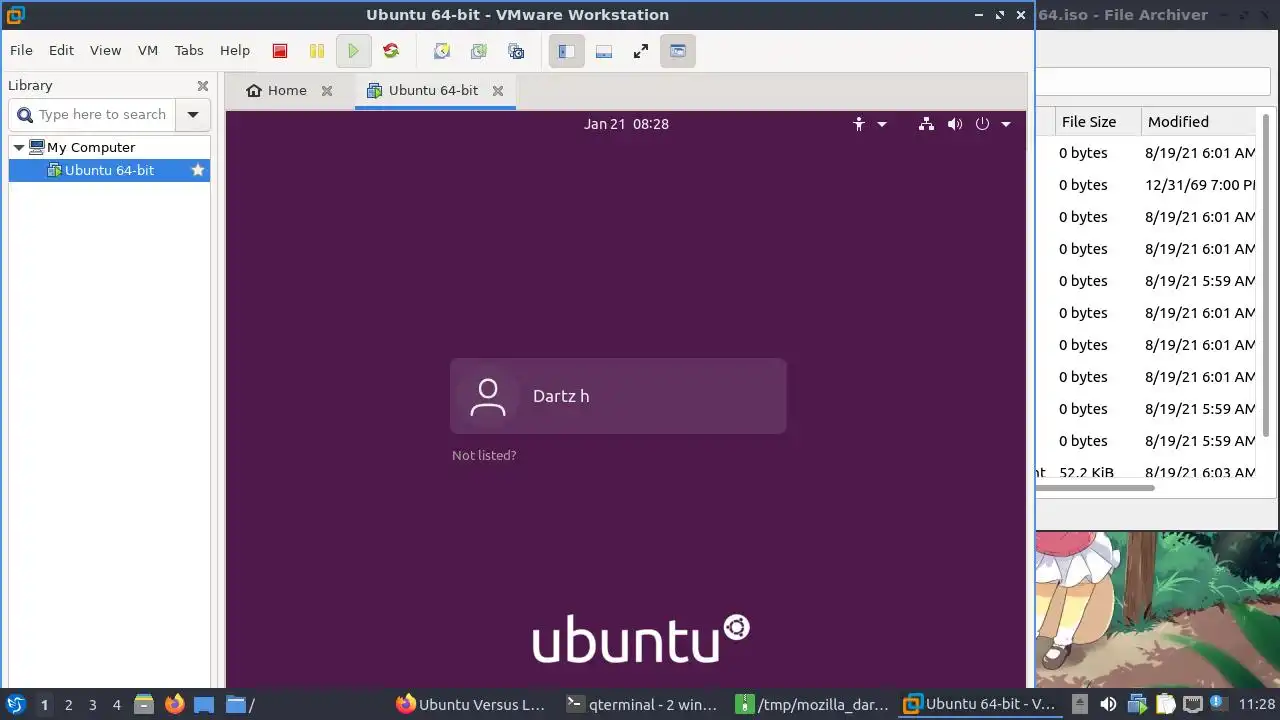Click the clipboard tray icon
Viewport: 1280px width, 720px height.
point(1165,705)
